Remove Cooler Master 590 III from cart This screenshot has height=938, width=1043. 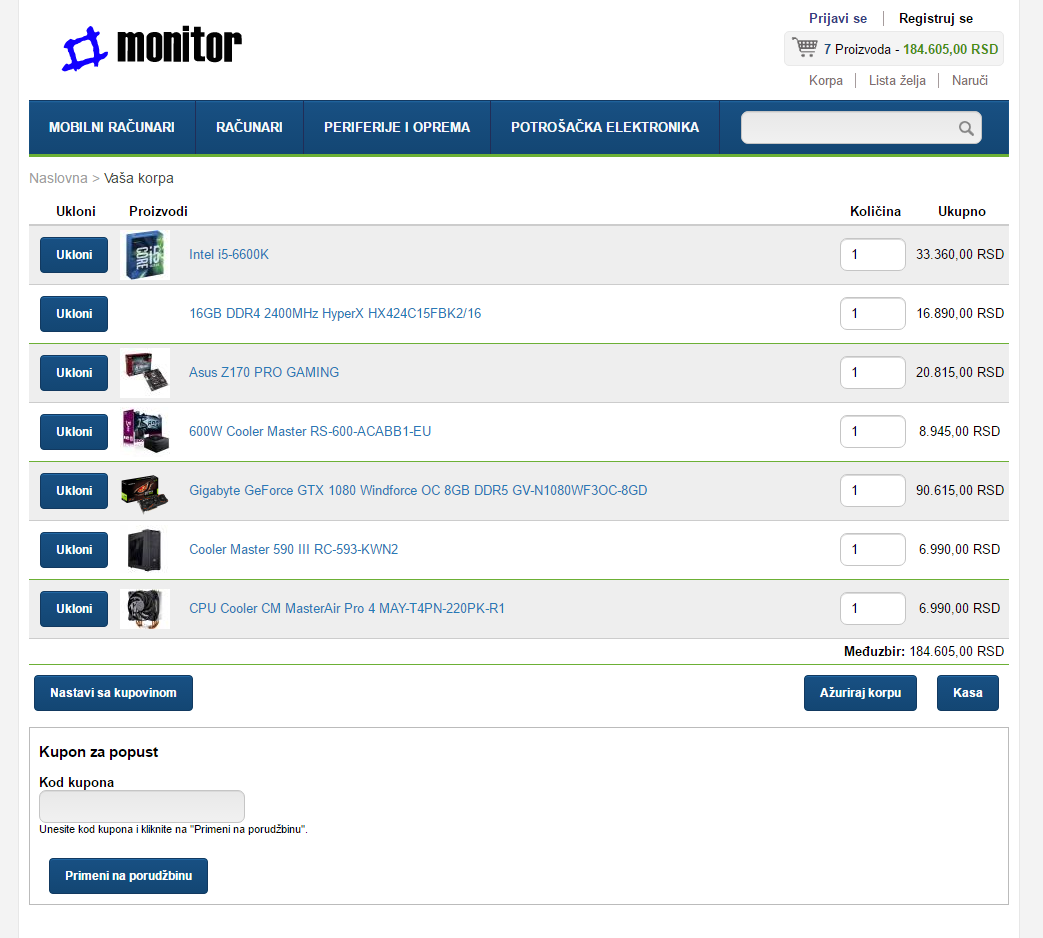74,549
